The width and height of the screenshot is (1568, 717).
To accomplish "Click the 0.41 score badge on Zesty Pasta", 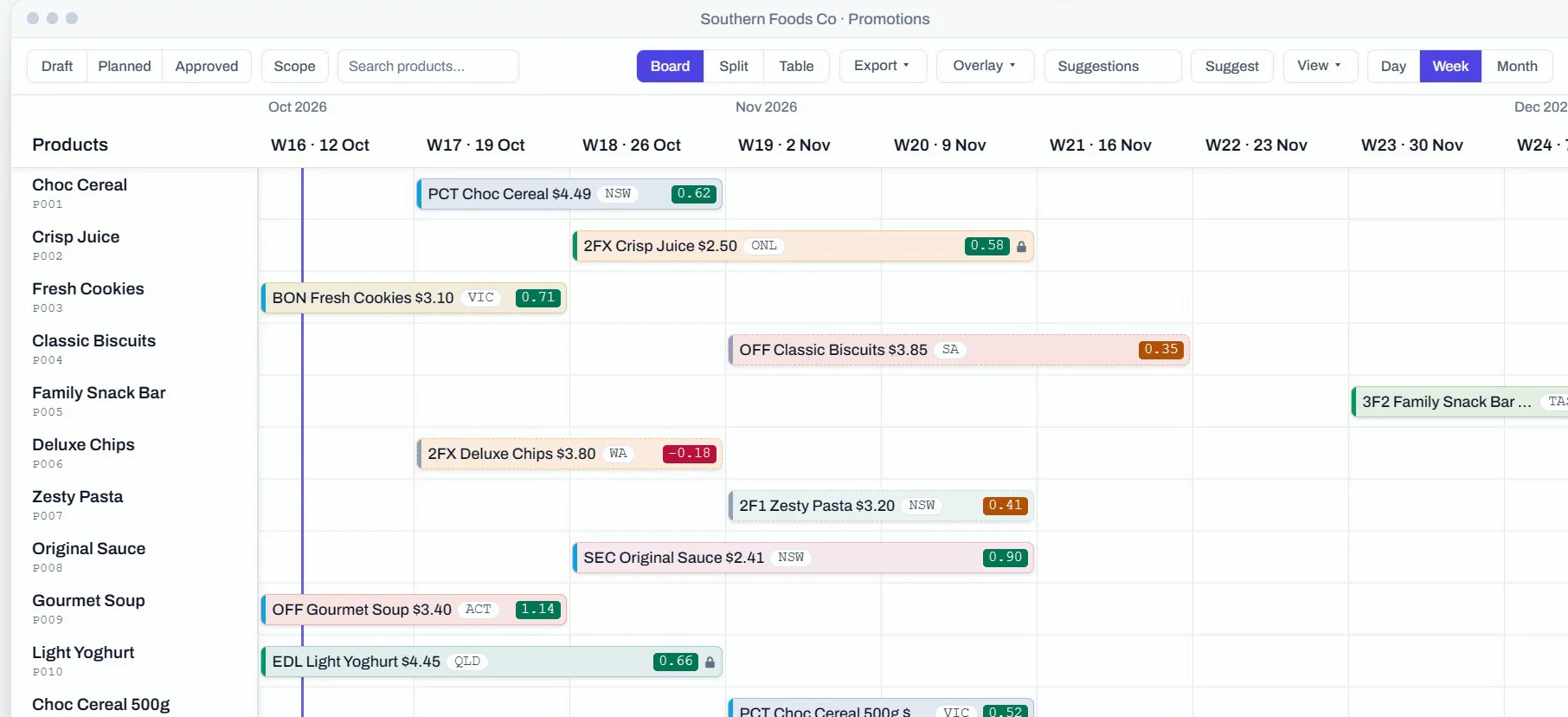I will point(1006,506).
